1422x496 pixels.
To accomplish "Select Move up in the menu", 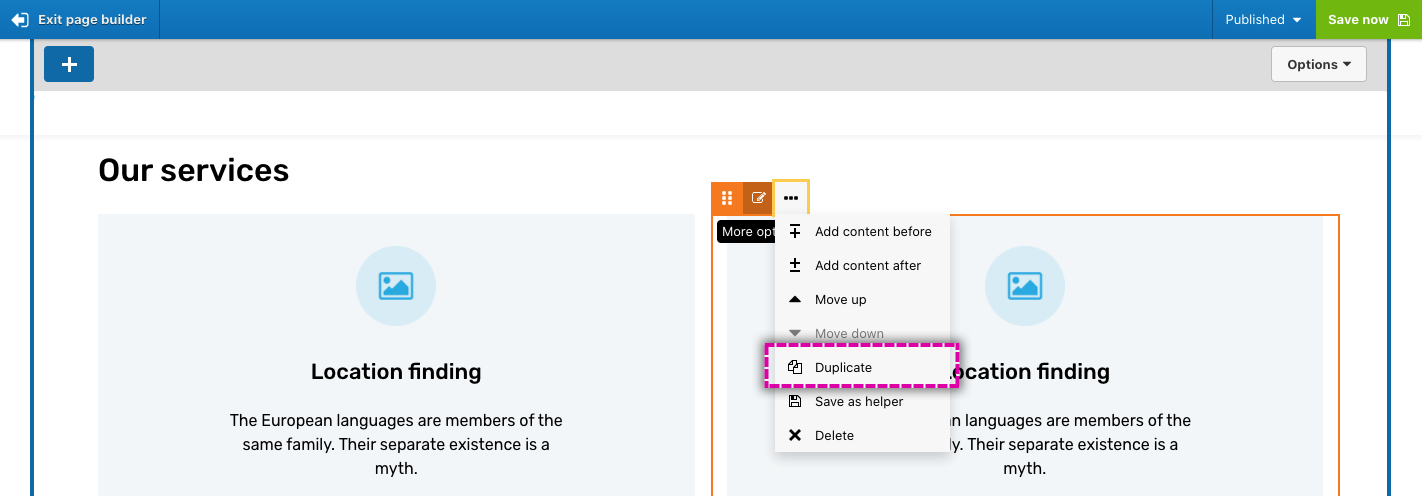I will 840,299.
